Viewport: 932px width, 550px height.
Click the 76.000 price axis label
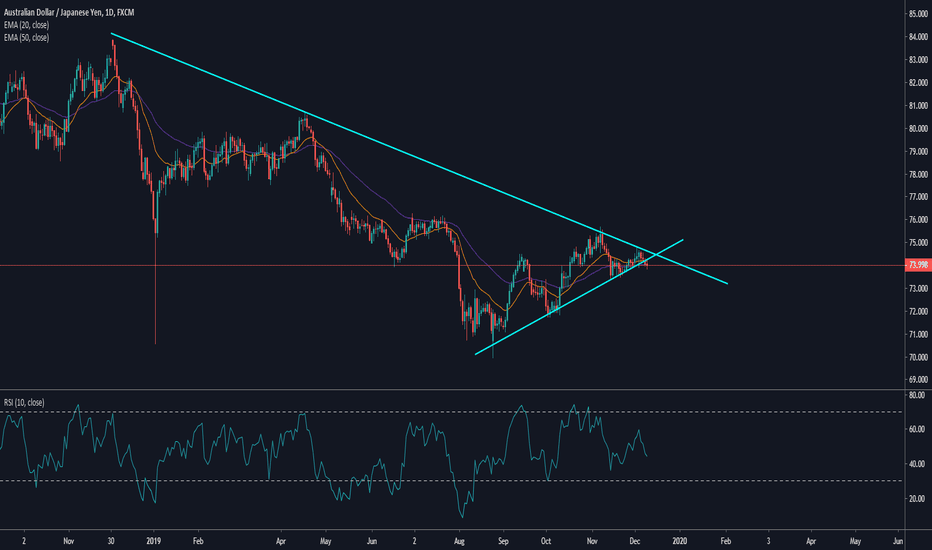click(918, 219)
